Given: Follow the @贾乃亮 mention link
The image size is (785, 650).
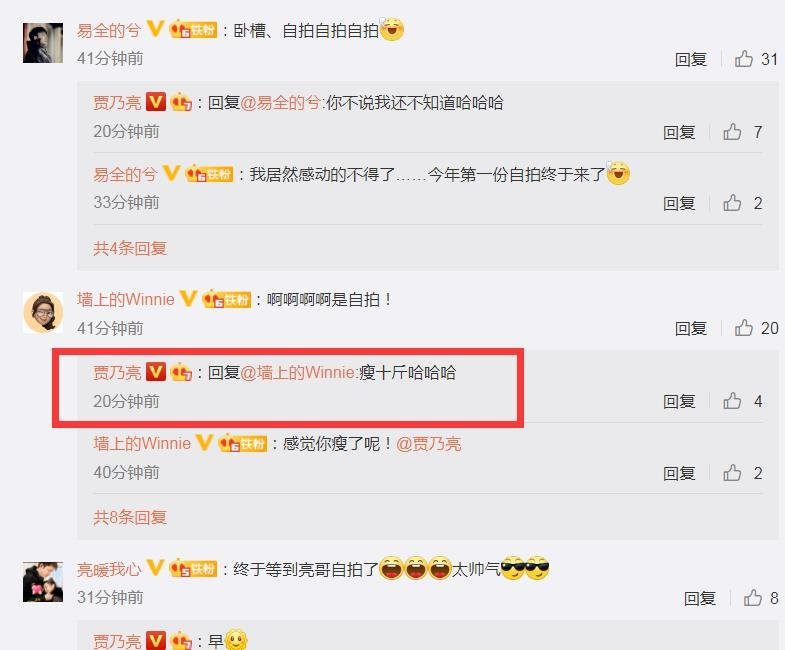Looking at the screenshot, I should pyautogui.click(x=429, y=444).
